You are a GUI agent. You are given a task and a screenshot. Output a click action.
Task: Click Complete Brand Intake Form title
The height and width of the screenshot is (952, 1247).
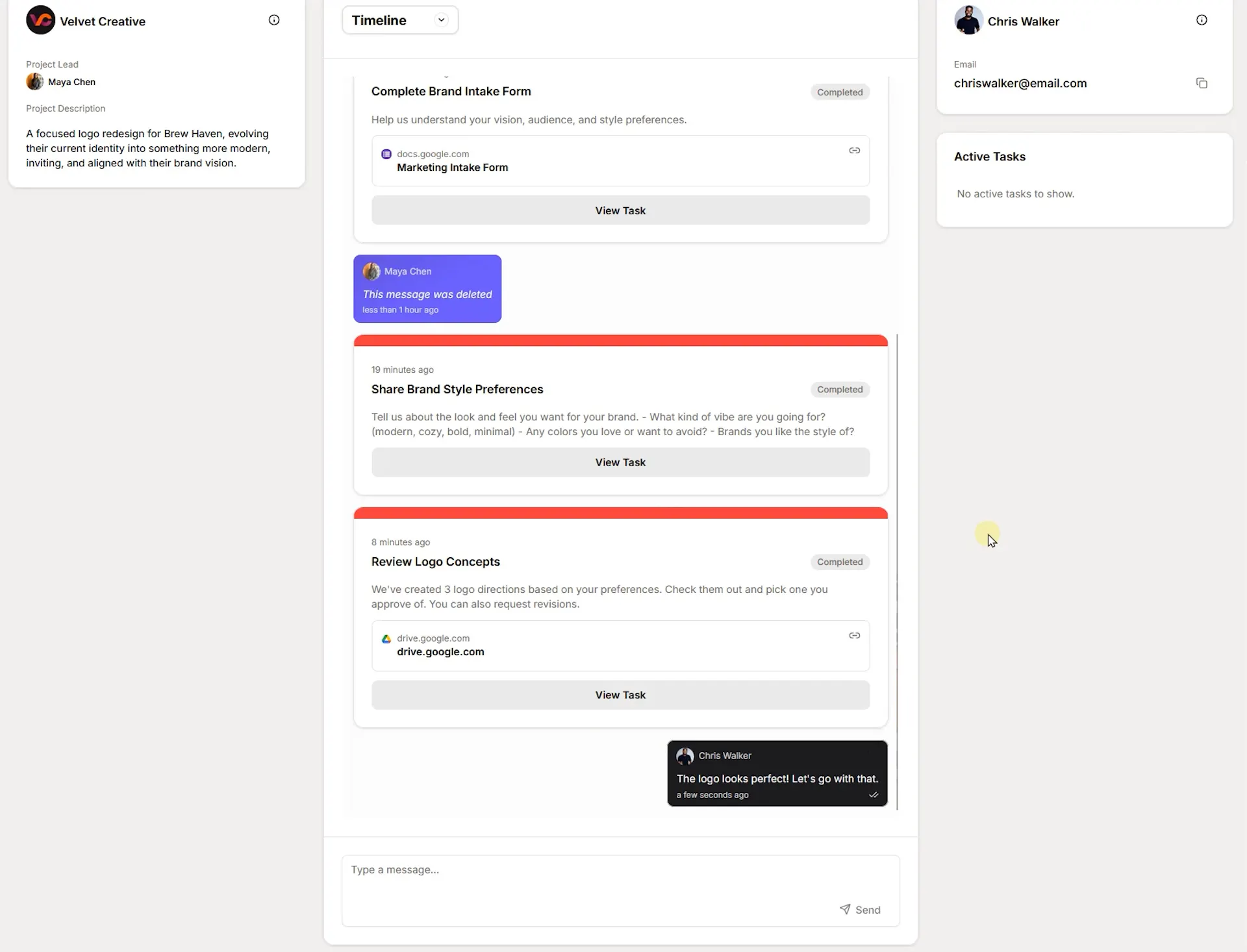pos(451,92)
